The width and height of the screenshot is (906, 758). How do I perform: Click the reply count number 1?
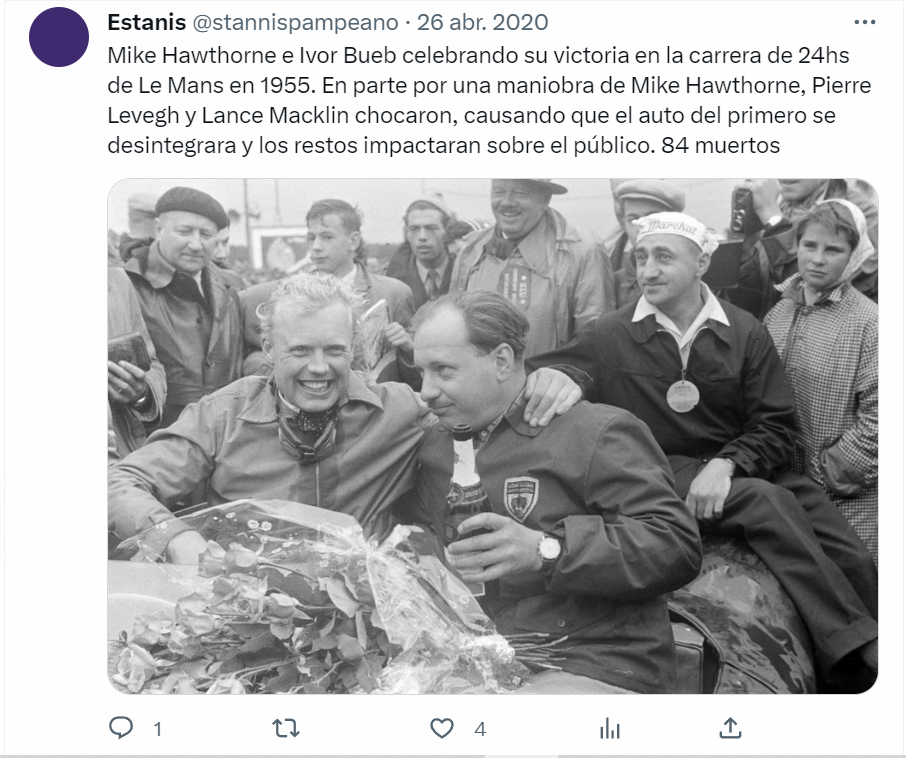tap(157, 730)
